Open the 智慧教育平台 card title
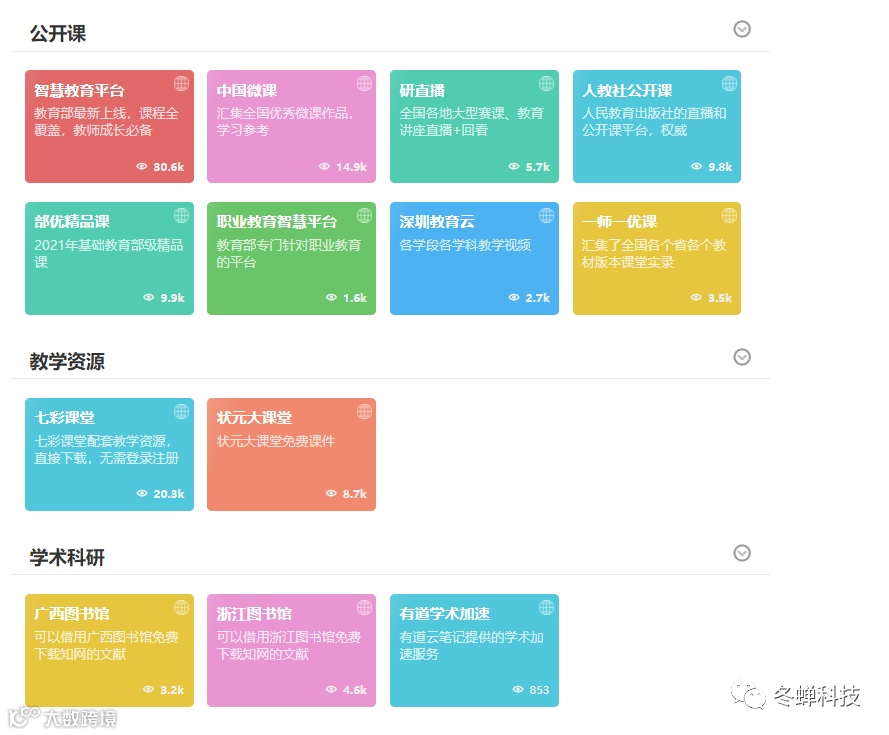 tap(79, 90)
